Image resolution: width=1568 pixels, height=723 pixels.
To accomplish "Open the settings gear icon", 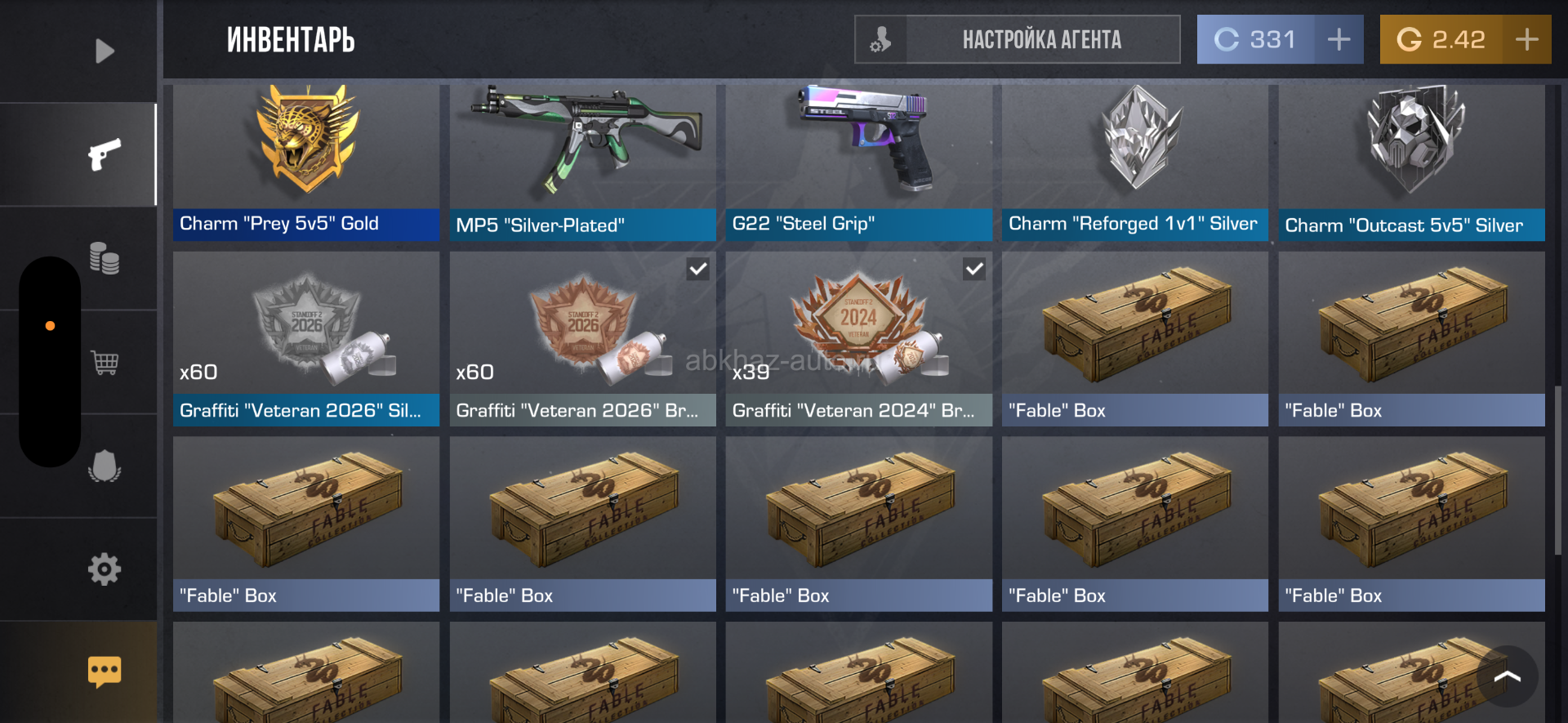I will tap(105, 569).
